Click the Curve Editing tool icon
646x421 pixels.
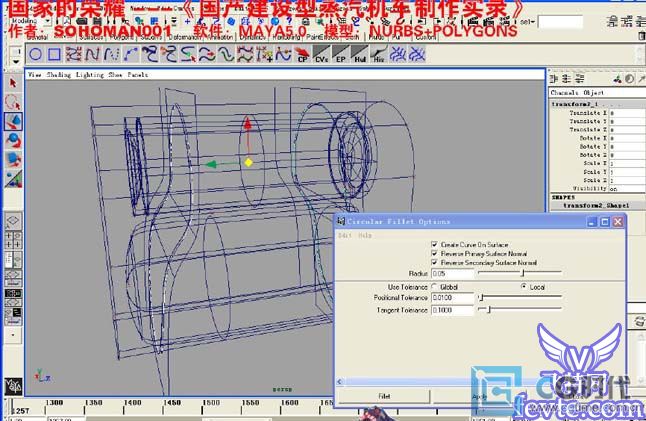coord(283,54)
